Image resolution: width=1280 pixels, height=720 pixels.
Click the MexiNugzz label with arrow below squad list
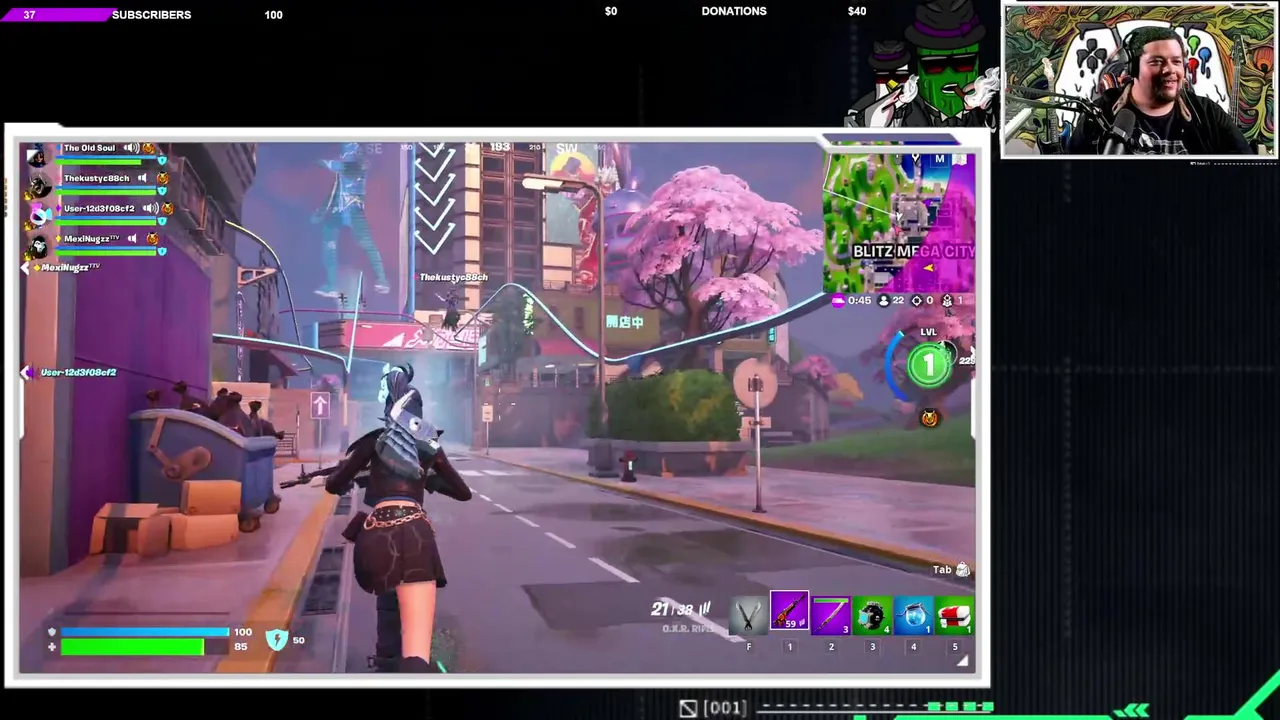point(62,267)
